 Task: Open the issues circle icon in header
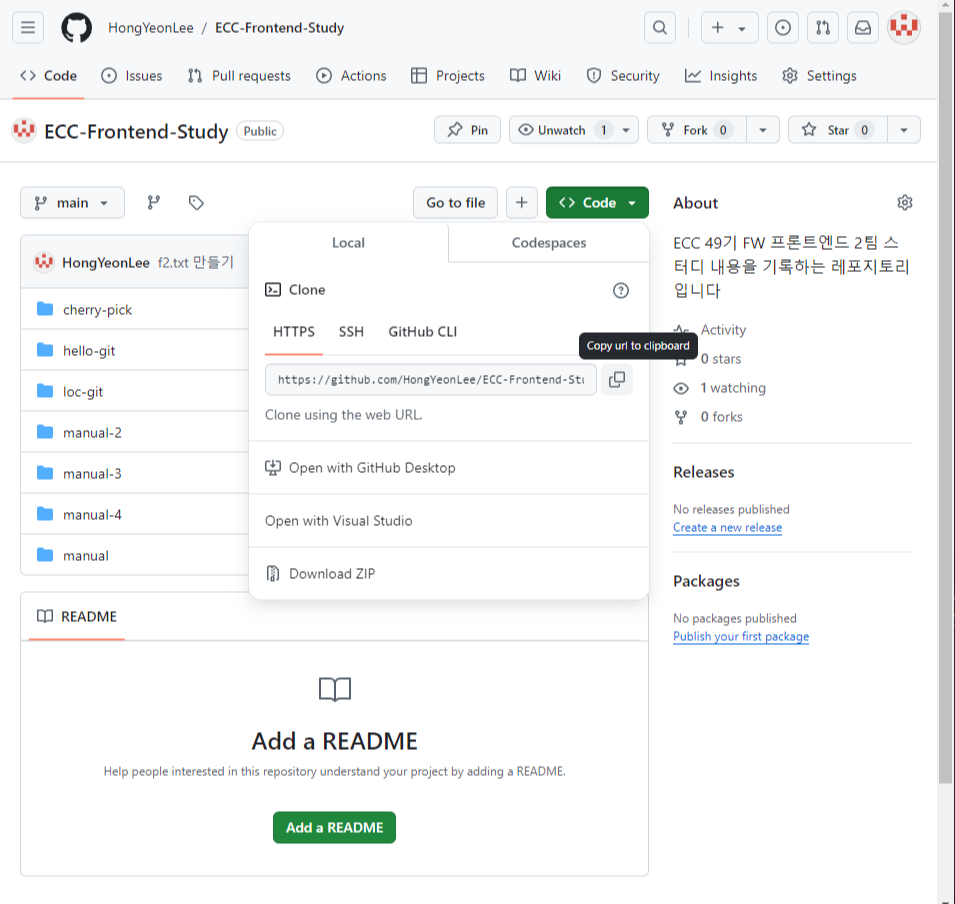(x=783, y=27)
